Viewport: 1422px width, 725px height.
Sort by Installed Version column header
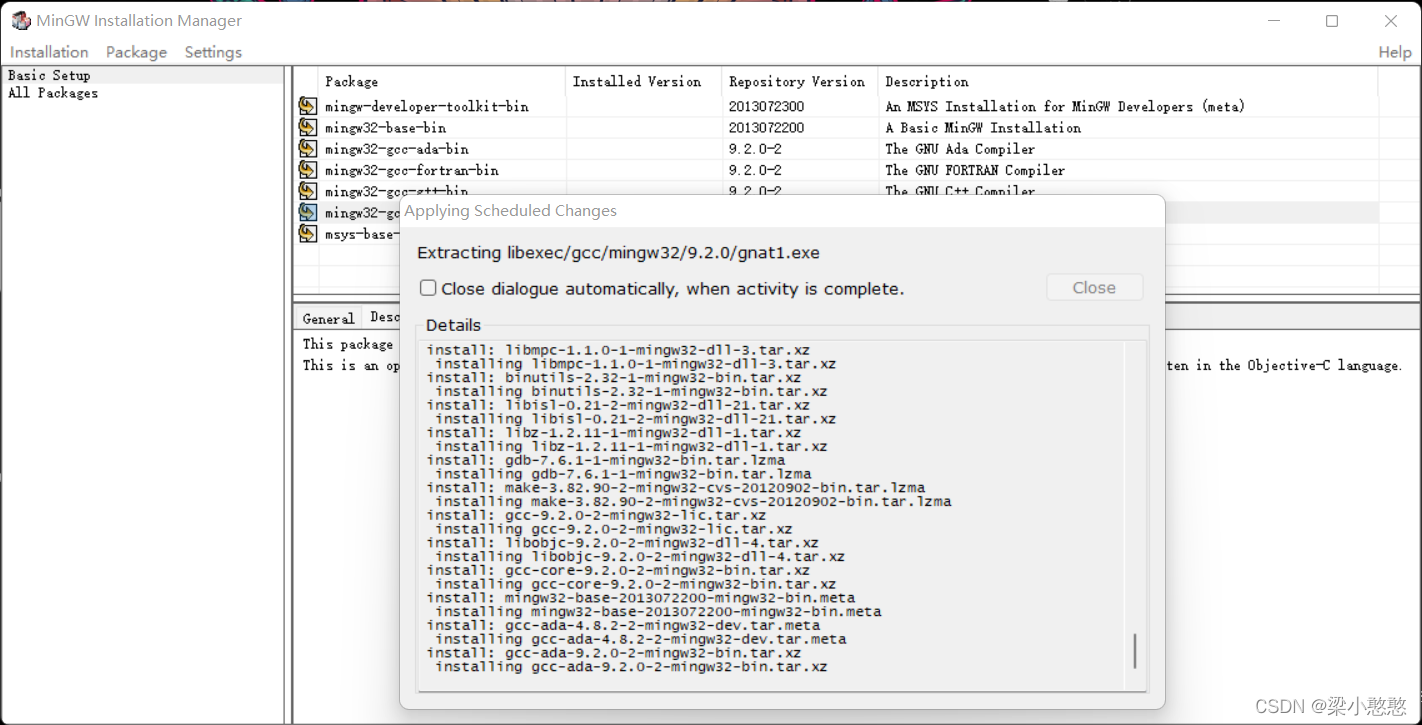[643, 81]
